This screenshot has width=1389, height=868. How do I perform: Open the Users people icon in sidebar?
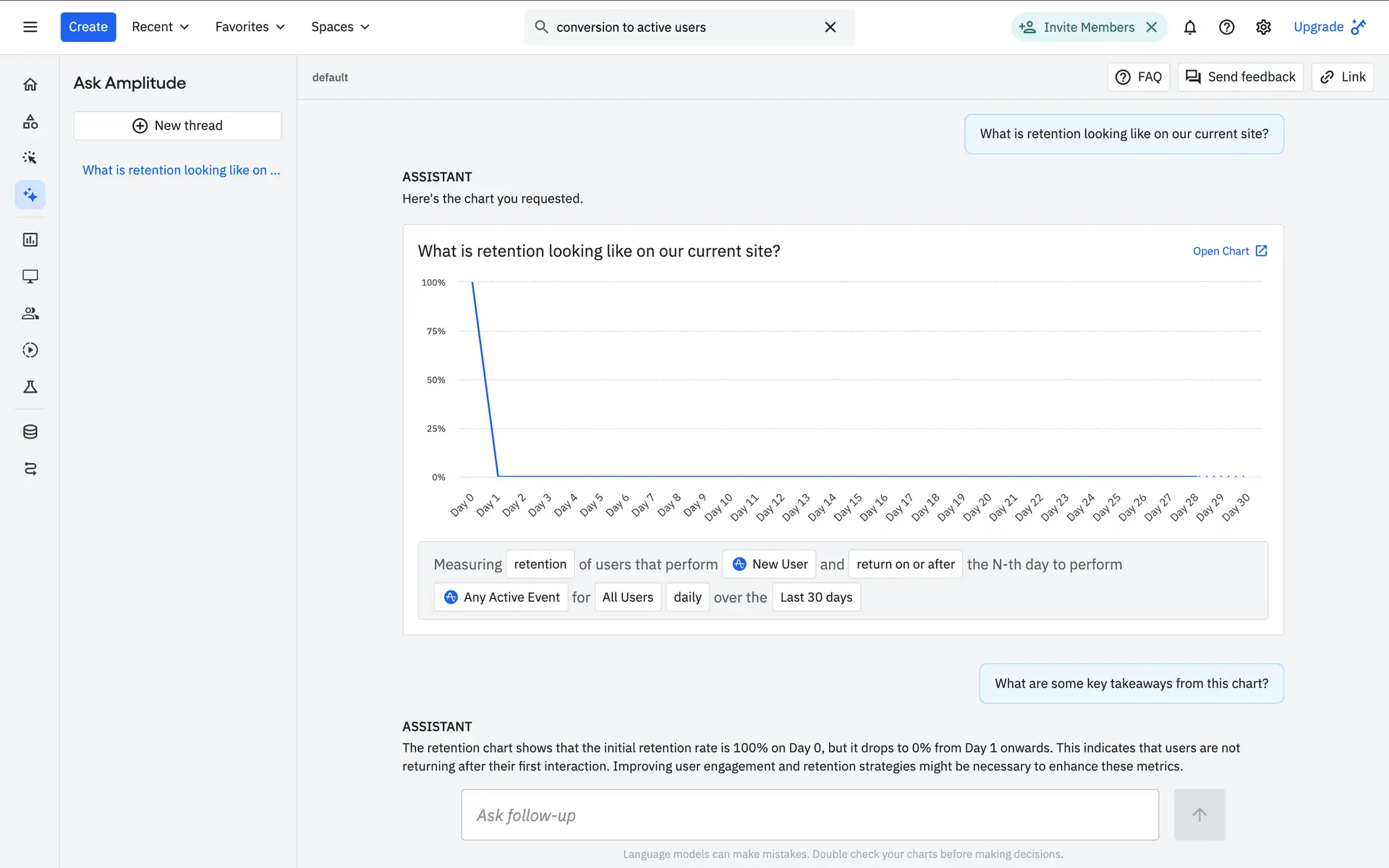(30, 313)
